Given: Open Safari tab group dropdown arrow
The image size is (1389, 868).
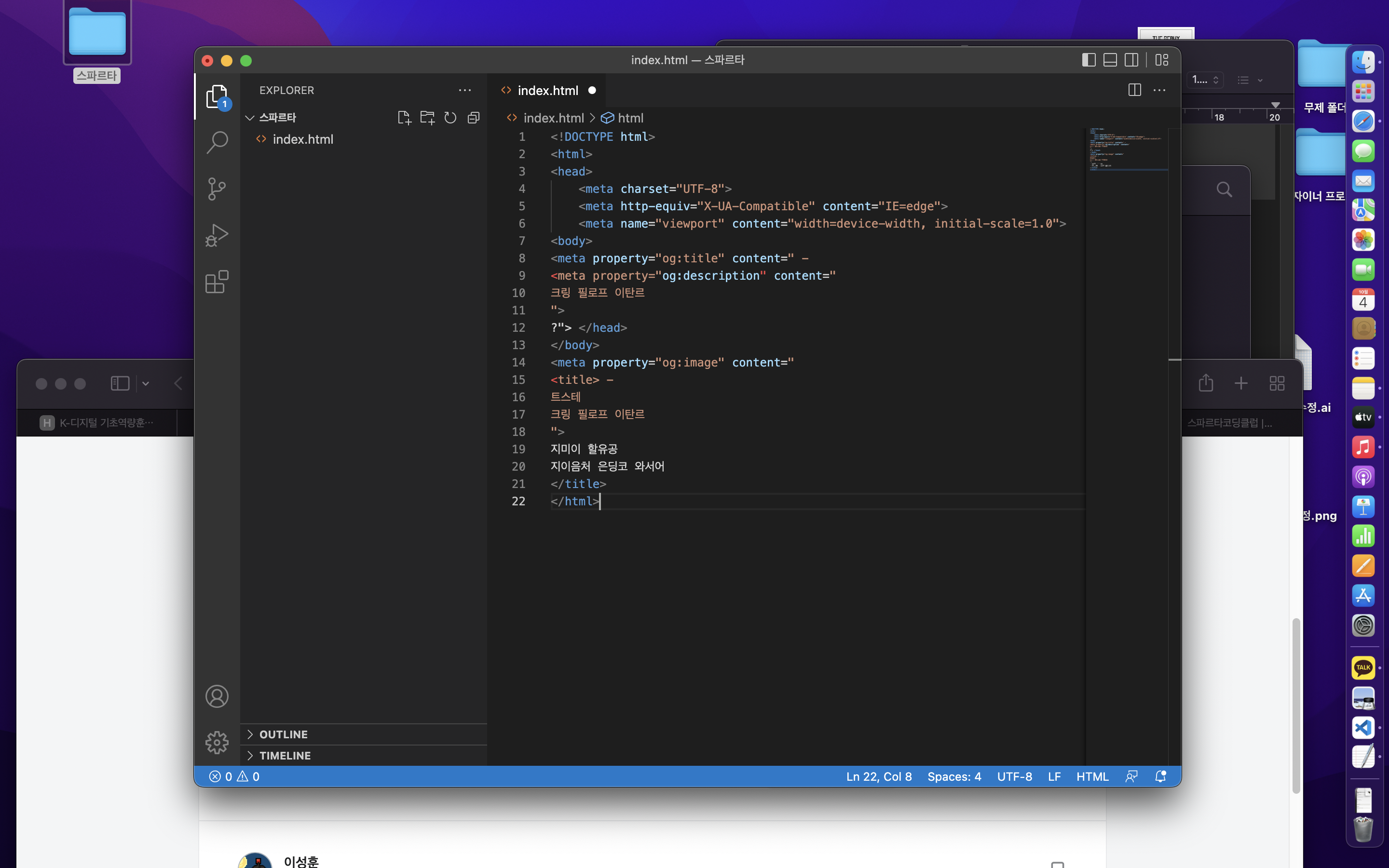Looking at the screenshot, I should 146,383.
